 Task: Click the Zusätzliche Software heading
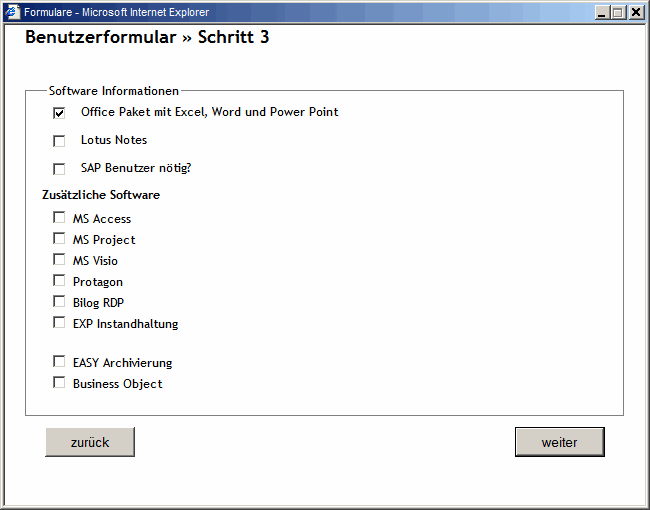(101, 195)
